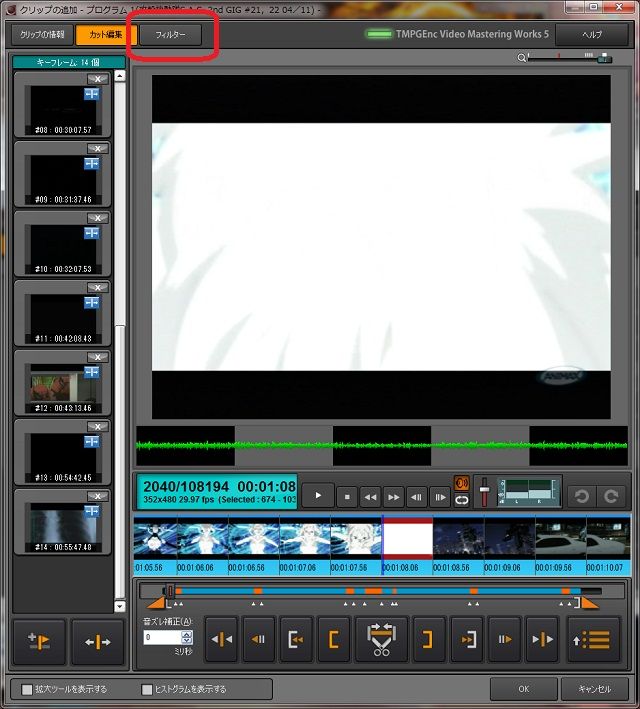The image size is (640, 709).
Task: Step forward one frame in transport controls
Action: (x=440, y=497)
